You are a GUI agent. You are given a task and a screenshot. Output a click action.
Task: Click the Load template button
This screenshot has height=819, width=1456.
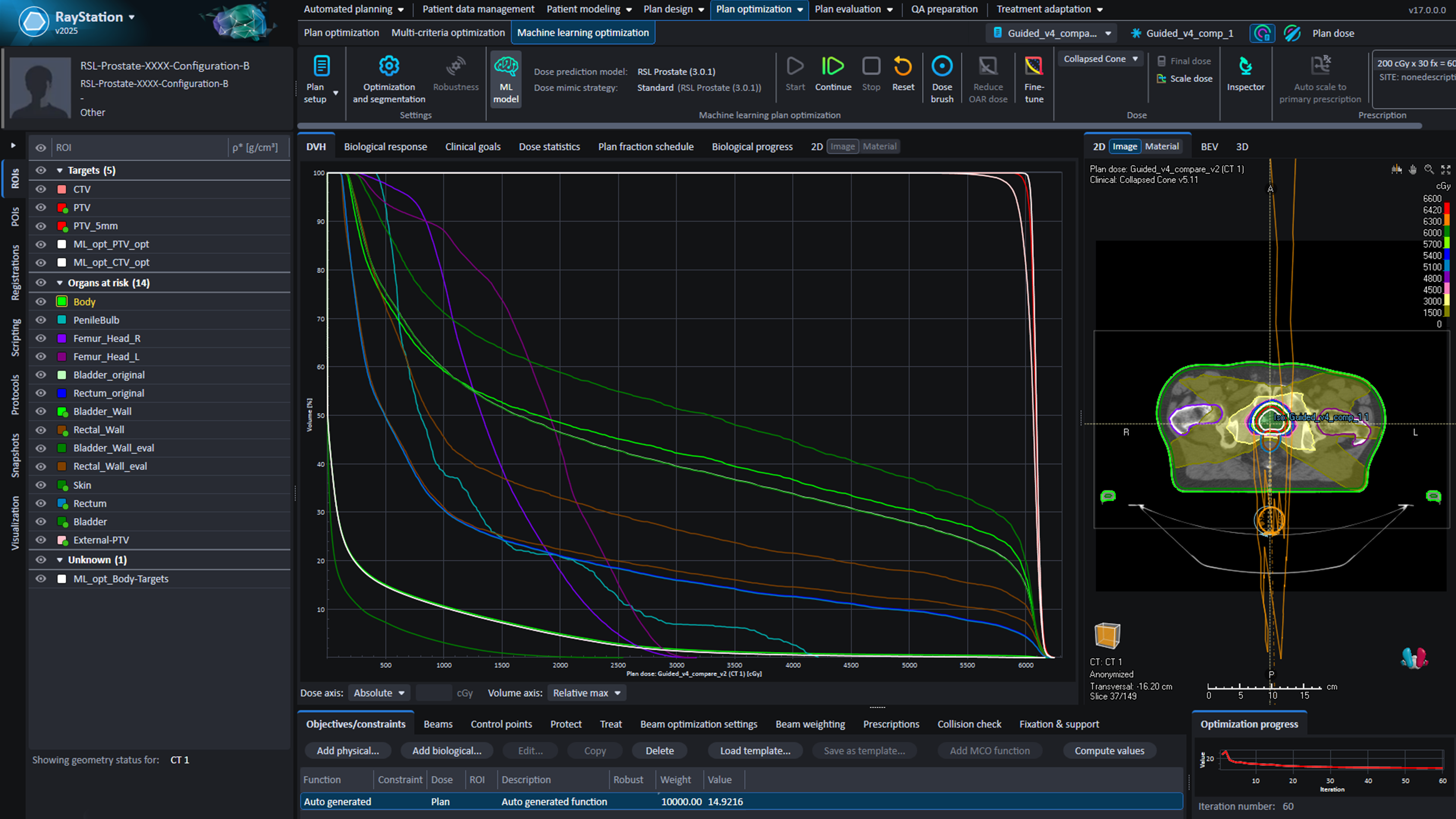tap(755, 751)
